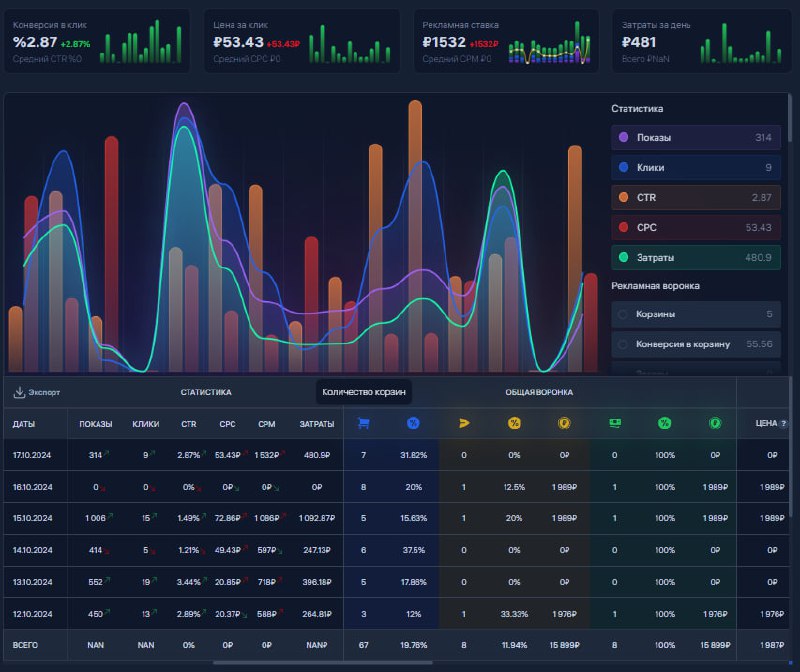Toggle the CTR series in the legend
This screenshot has width=800, height=672.
click(696, 197)
